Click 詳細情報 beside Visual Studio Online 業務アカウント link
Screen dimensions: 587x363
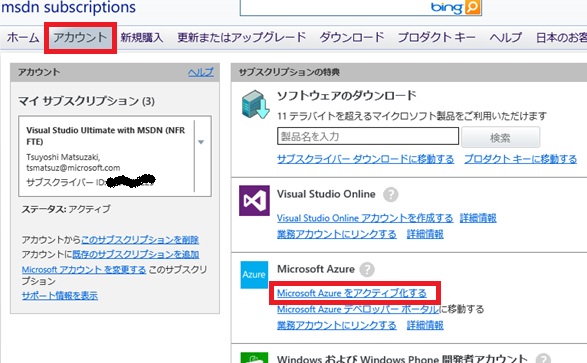425,234
